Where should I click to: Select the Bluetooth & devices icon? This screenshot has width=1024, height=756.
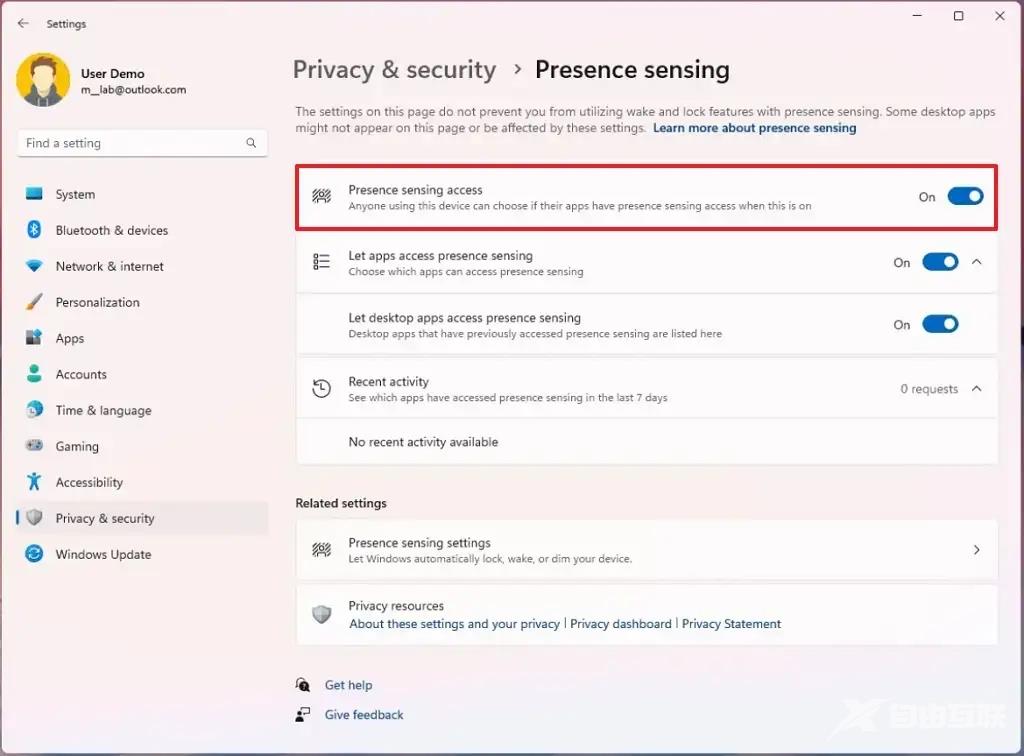pos(34,230)
